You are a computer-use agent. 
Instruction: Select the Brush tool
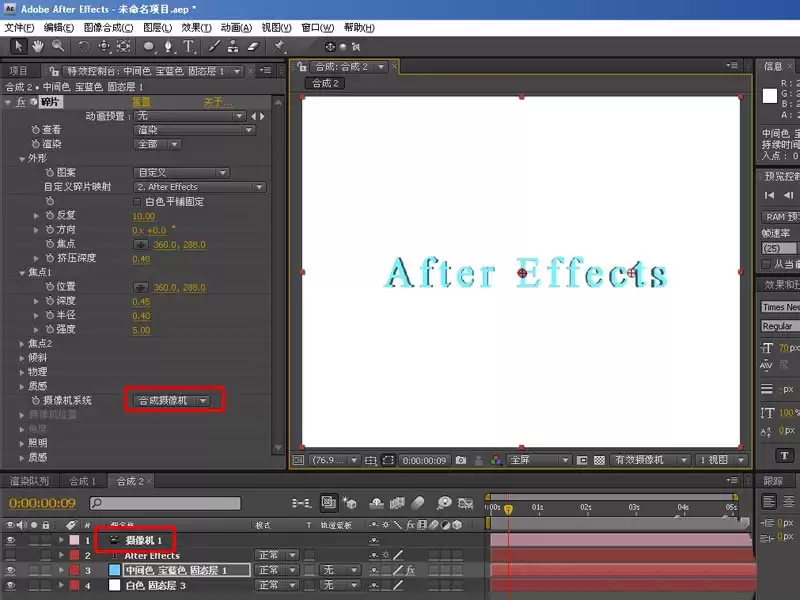point(214,47)
